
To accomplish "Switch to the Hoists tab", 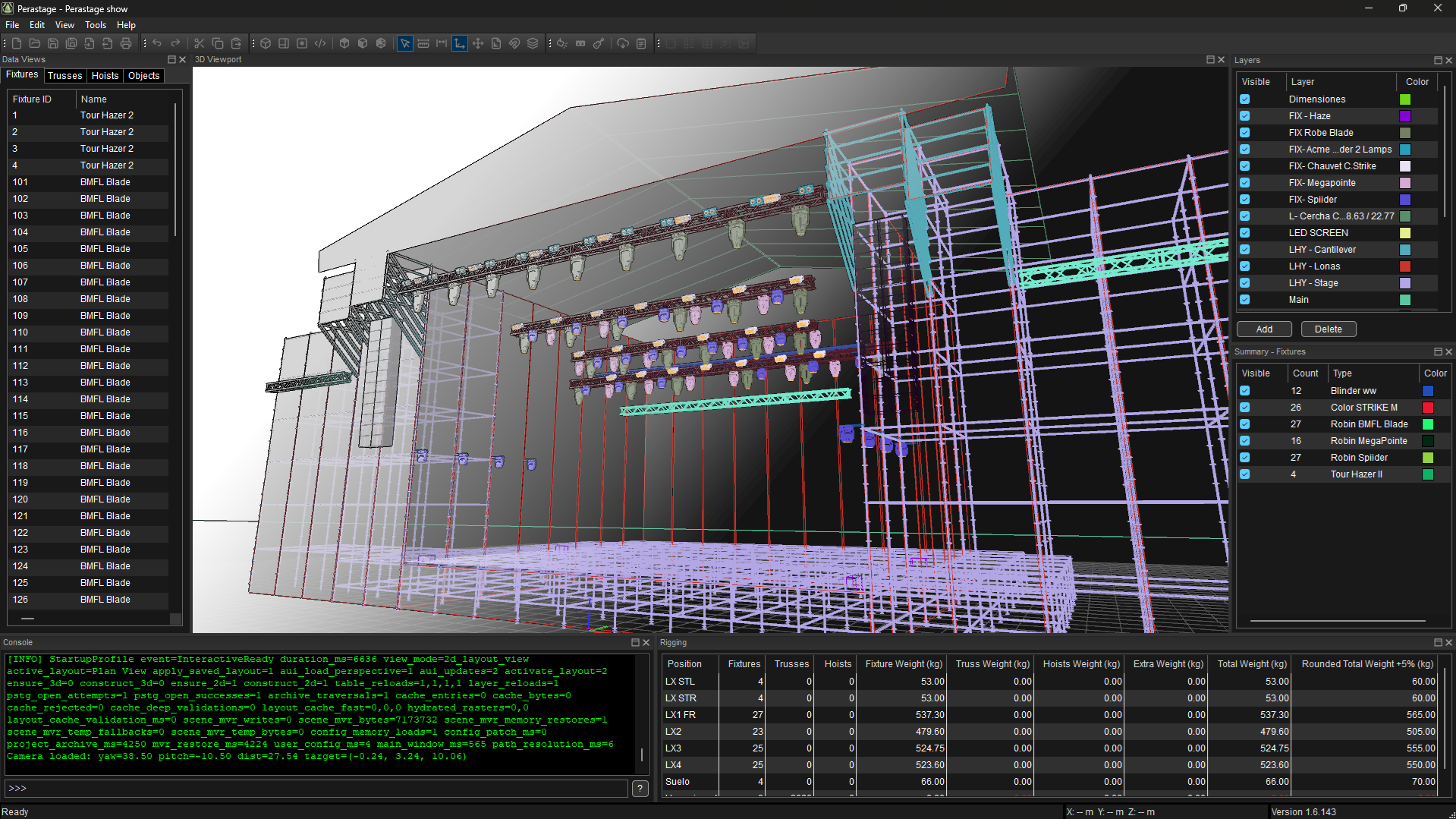I will coord(105,76).
